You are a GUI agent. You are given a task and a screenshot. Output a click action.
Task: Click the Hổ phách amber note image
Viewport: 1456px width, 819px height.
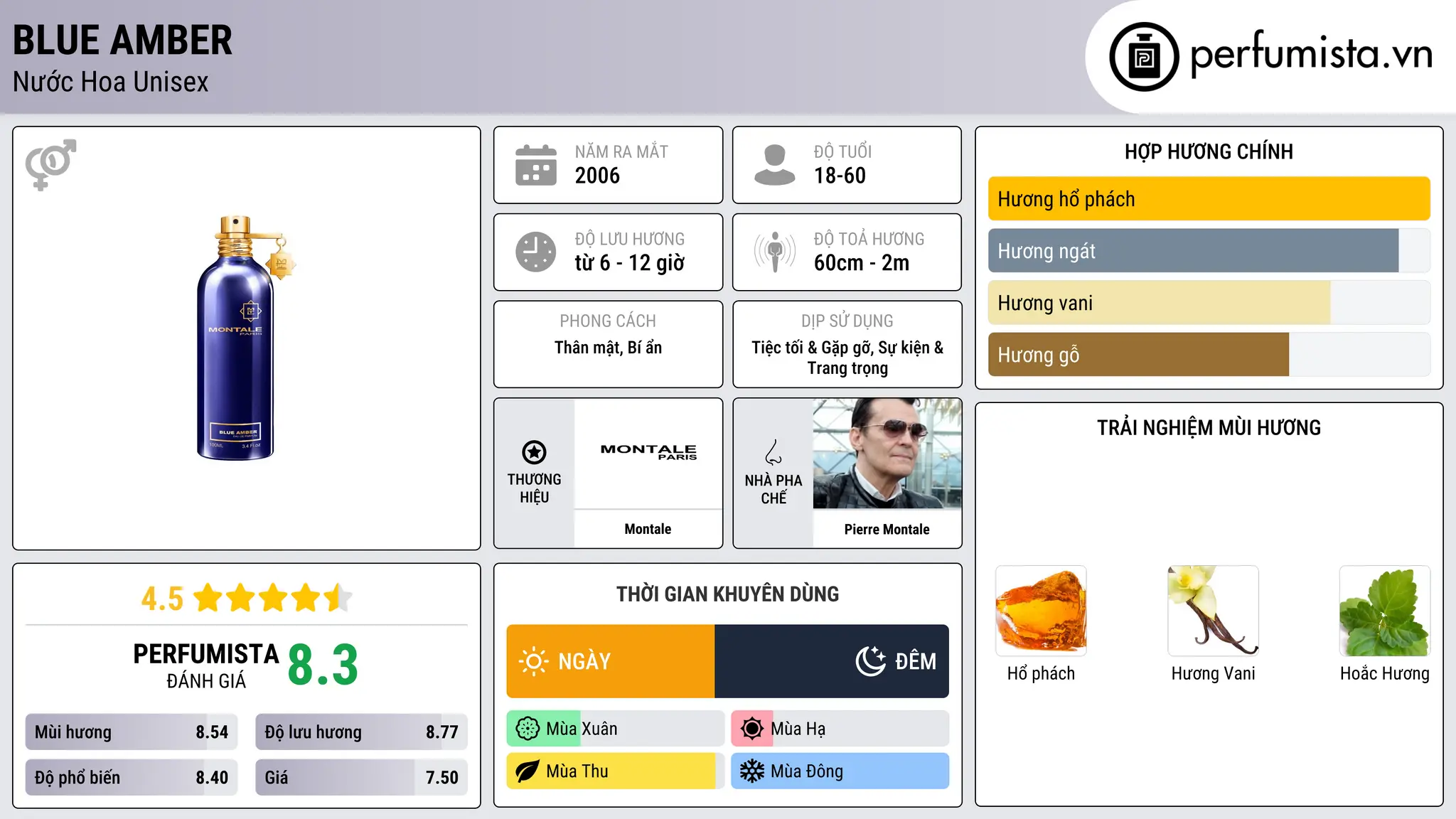[x=1041, y=611]
